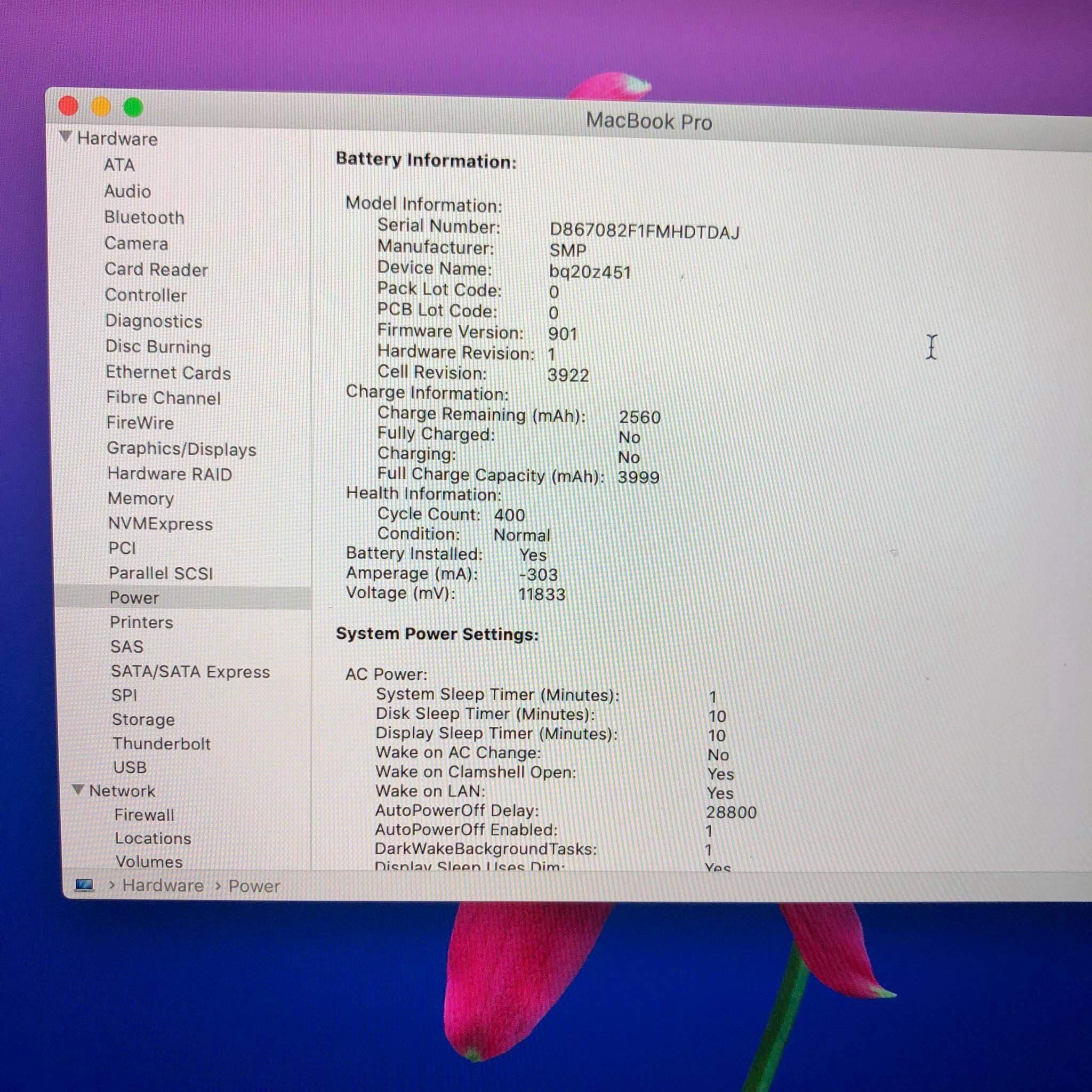Click Power in the bottom path bar
The image size is (1092, 1092).
[x=254, y=886]
